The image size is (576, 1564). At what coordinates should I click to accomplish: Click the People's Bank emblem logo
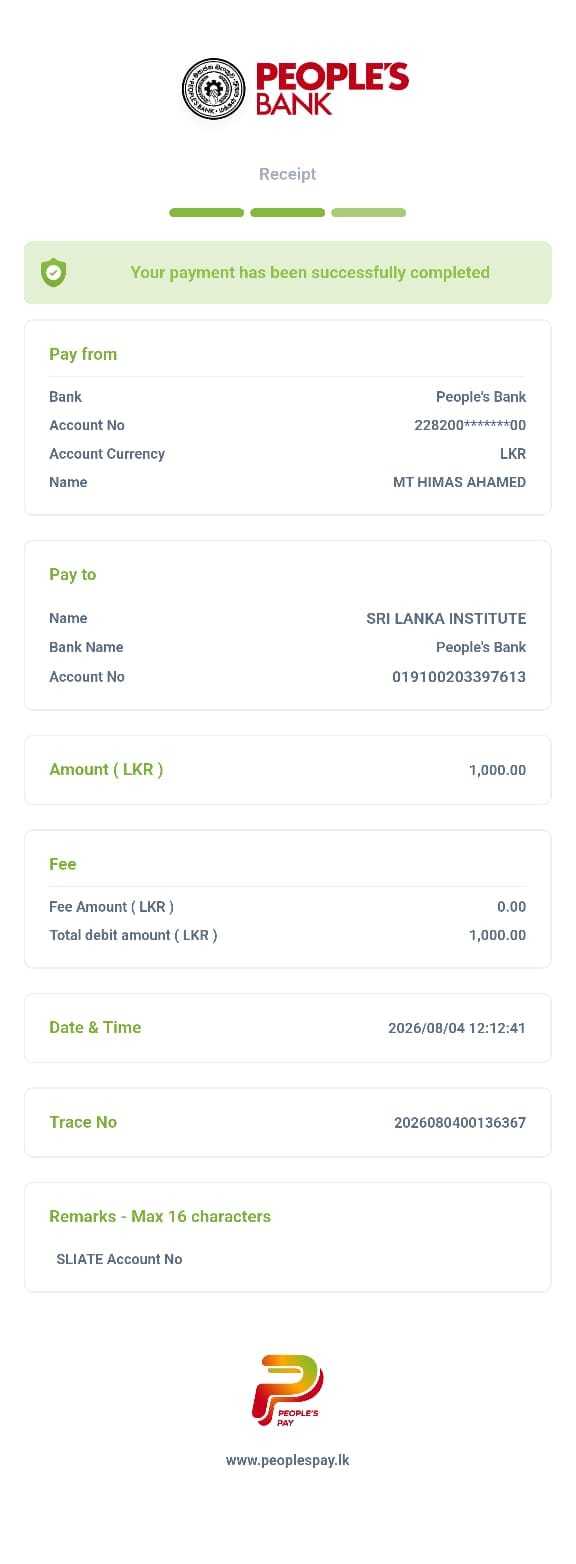click(x=213, y=88)
